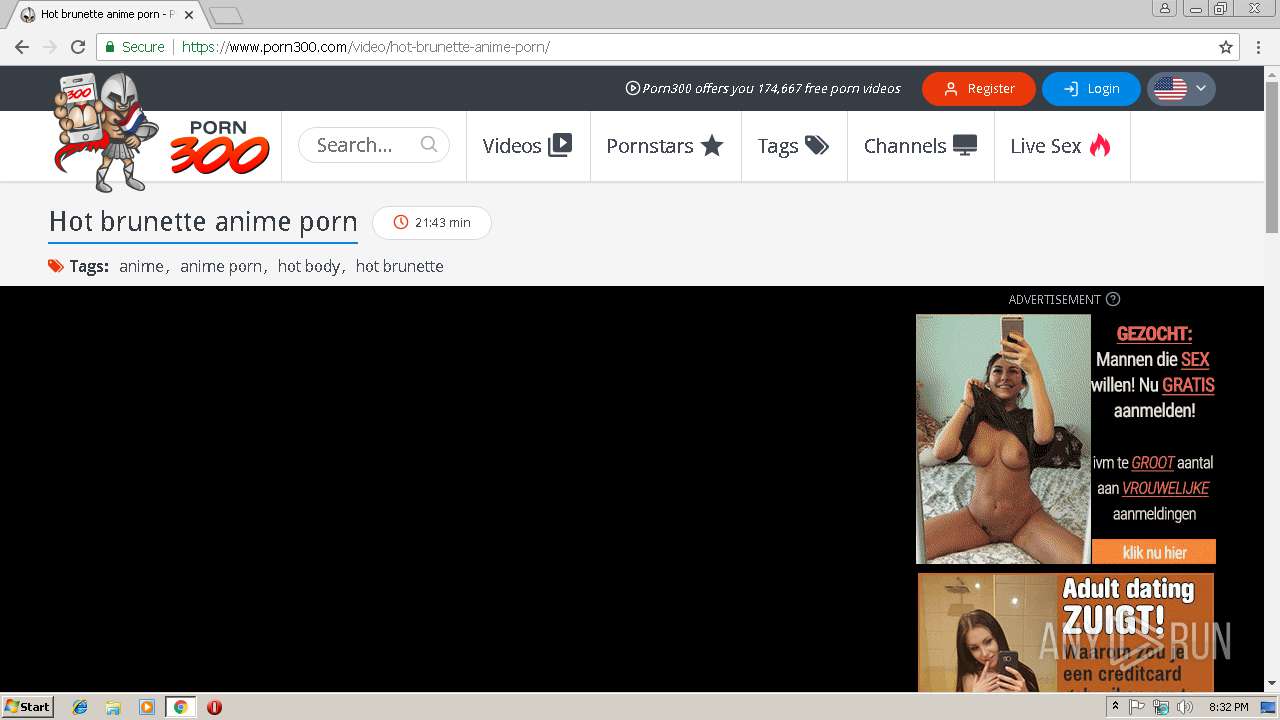This screenshot has width=1280, height=720.
Task: Click the orange 'klik nu hier' ad button
Action: tap(1154, 552)
